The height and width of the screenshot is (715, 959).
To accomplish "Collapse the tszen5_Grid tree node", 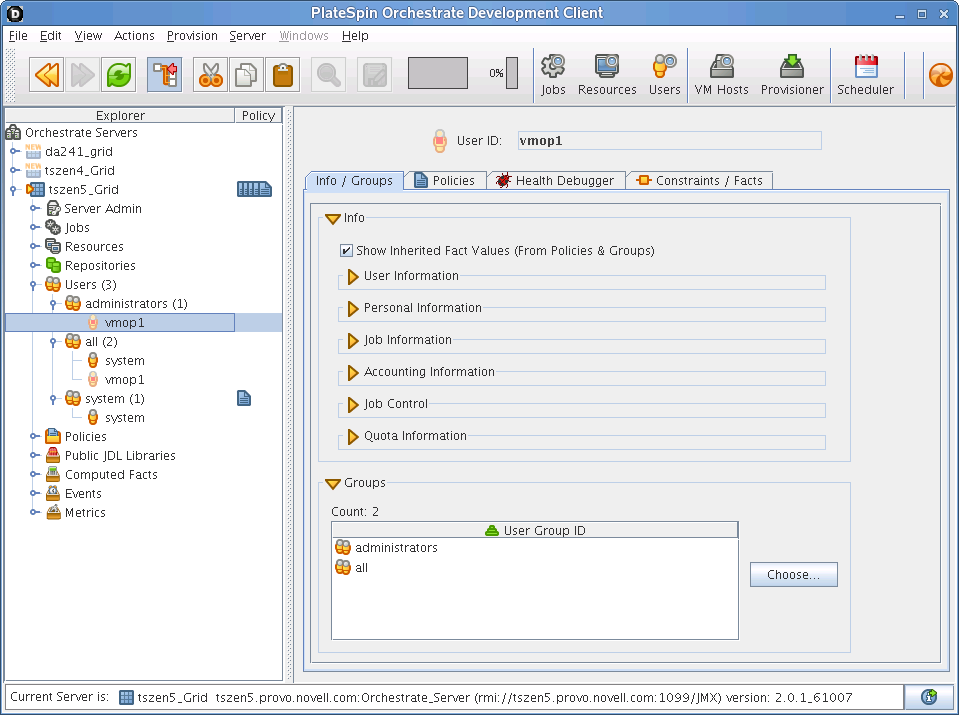I will point(13,190).
